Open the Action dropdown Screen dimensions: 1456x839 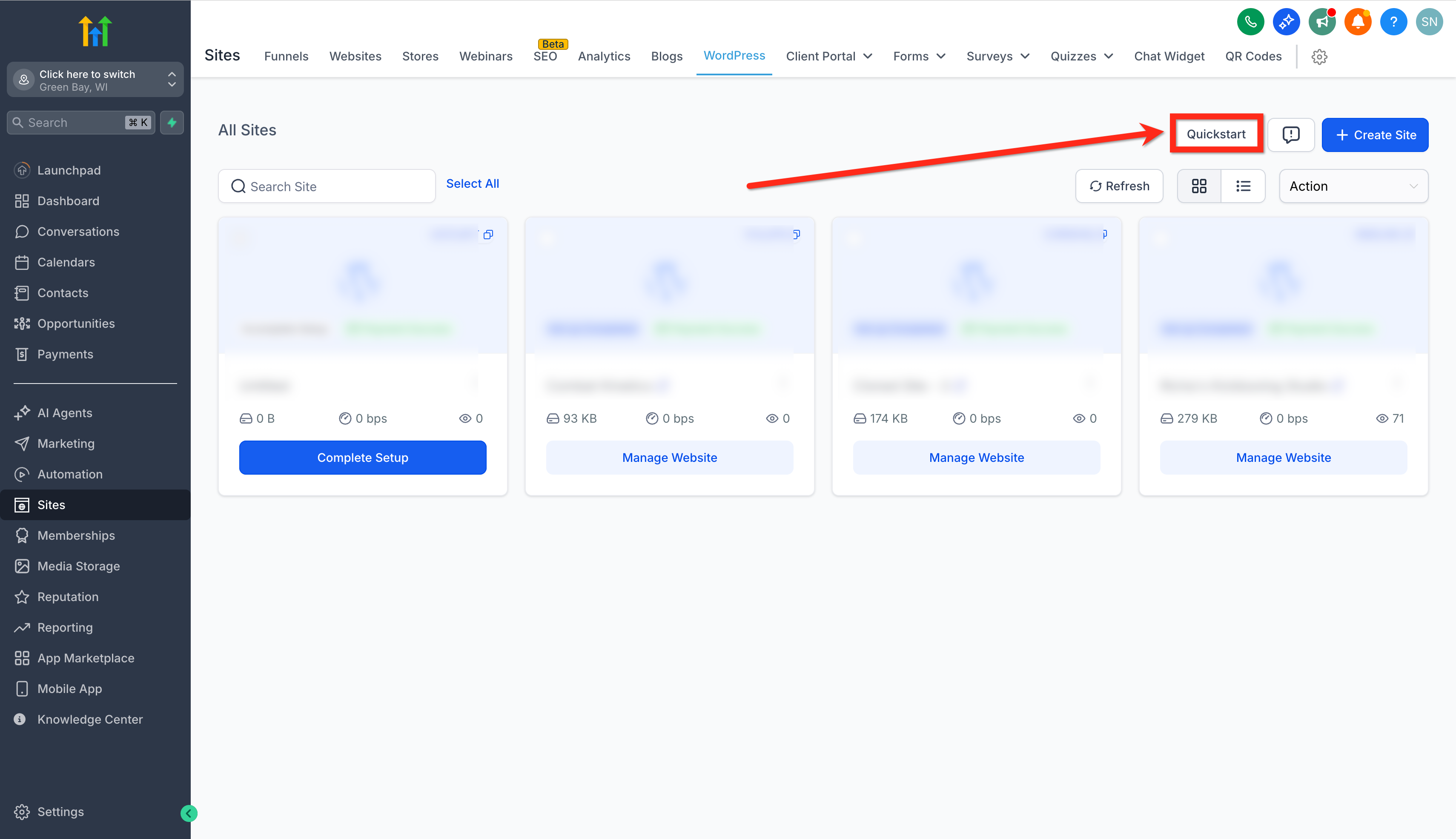(x=1353, y=186)
